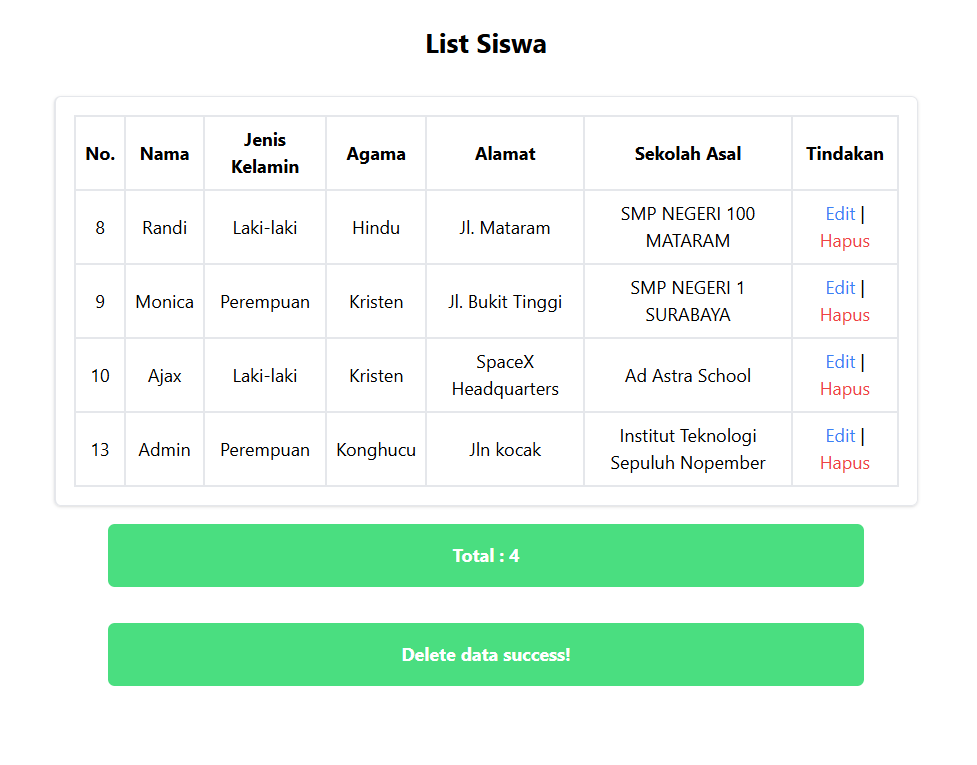Click the Sekolah Asal column header
977x765 pixels.
coord(688,153)
